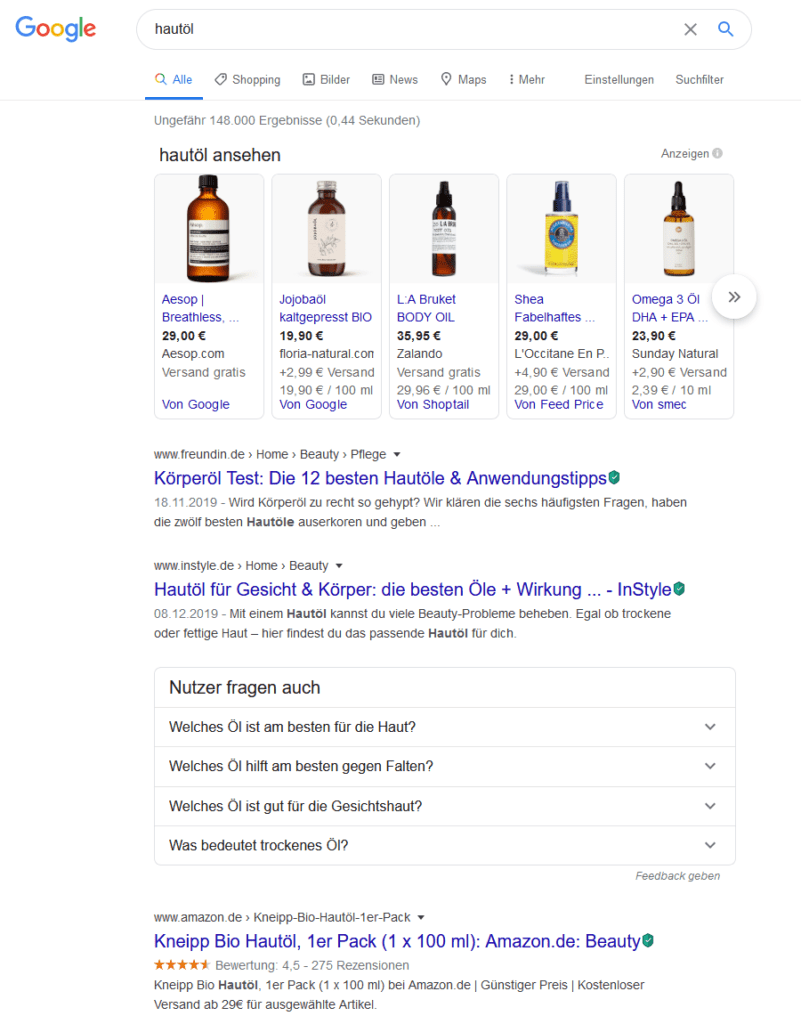
Task: Open the Aesop bottle product image
Action: pos(209,229)
